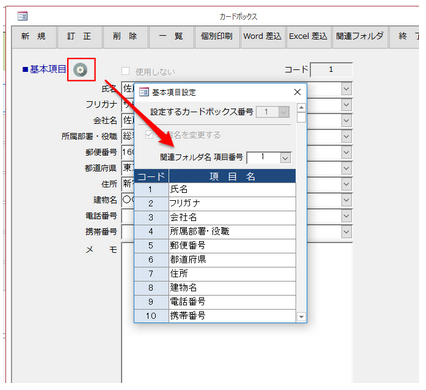Open the 設定するカードボックス番号 dropdown
The image size is (426, 390).
[x=284, y=112]
